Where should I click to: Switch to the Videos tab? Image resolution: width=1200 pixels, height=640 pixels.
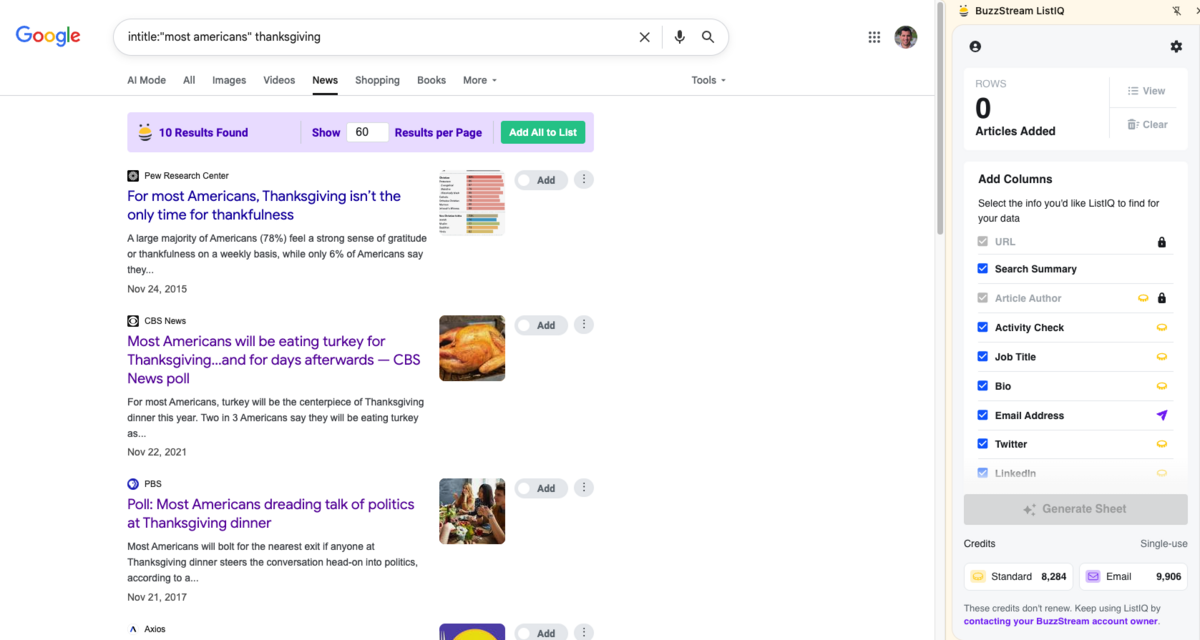(x=279, y=80)
